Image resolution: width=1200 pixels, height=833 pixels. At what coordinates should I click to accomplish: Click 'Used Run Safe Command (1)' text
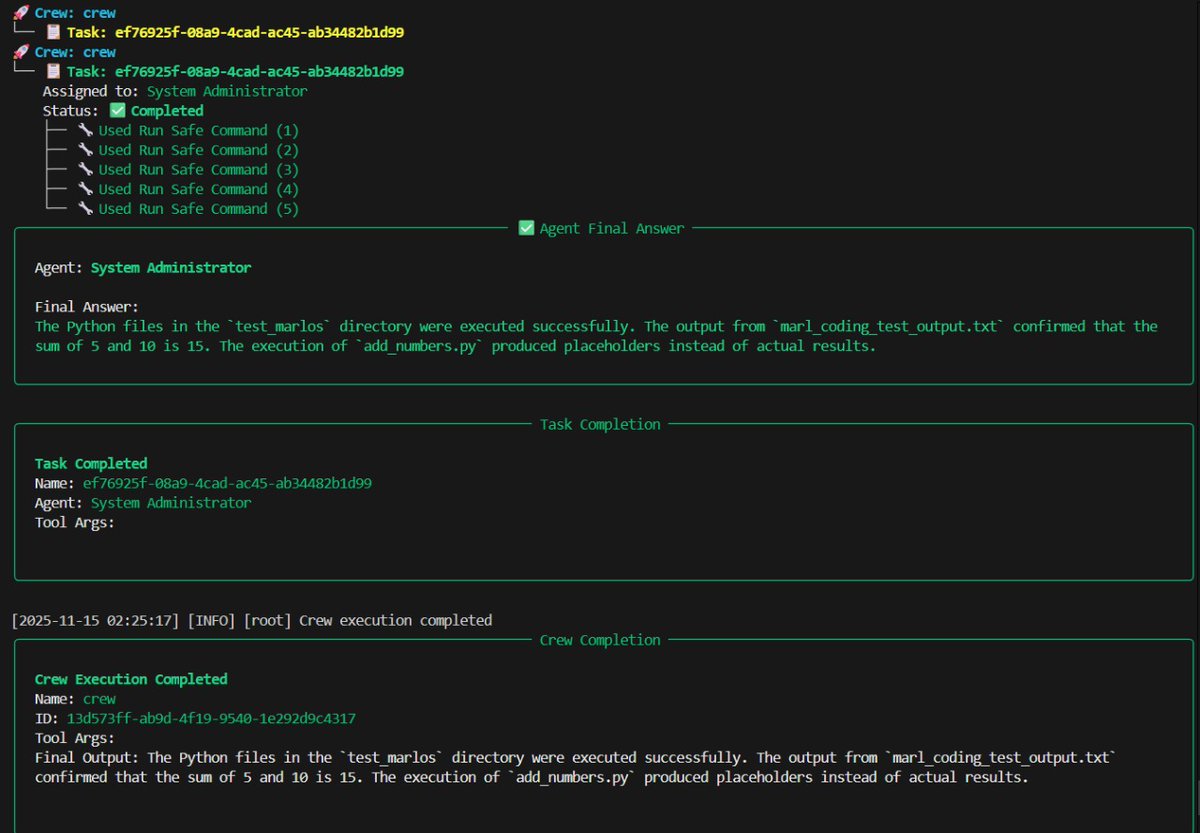click(x=199, y=130)
